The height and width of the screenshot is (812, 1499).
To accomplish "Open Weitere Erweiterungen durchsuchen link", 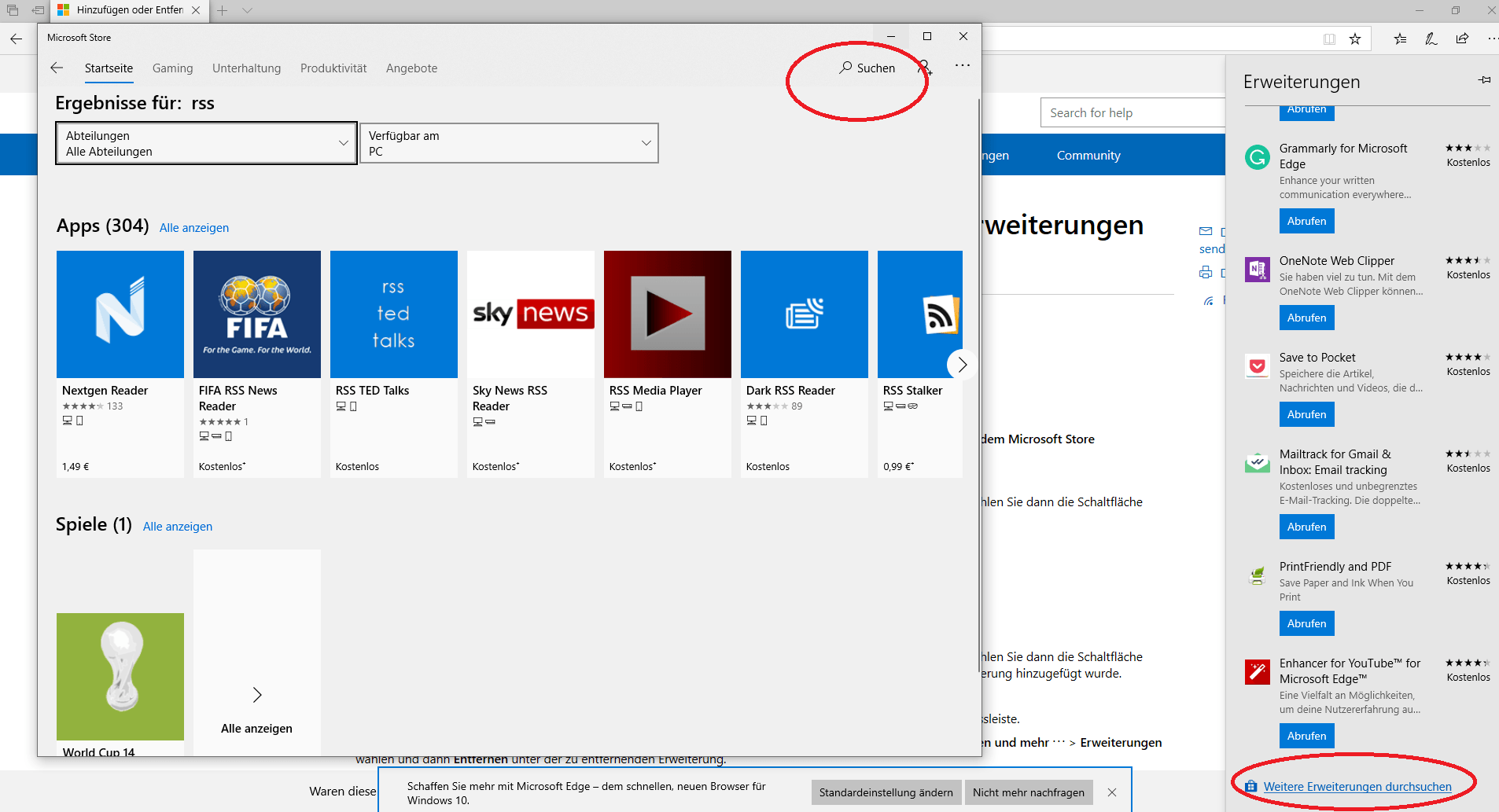I will [x=1357, y=787].
